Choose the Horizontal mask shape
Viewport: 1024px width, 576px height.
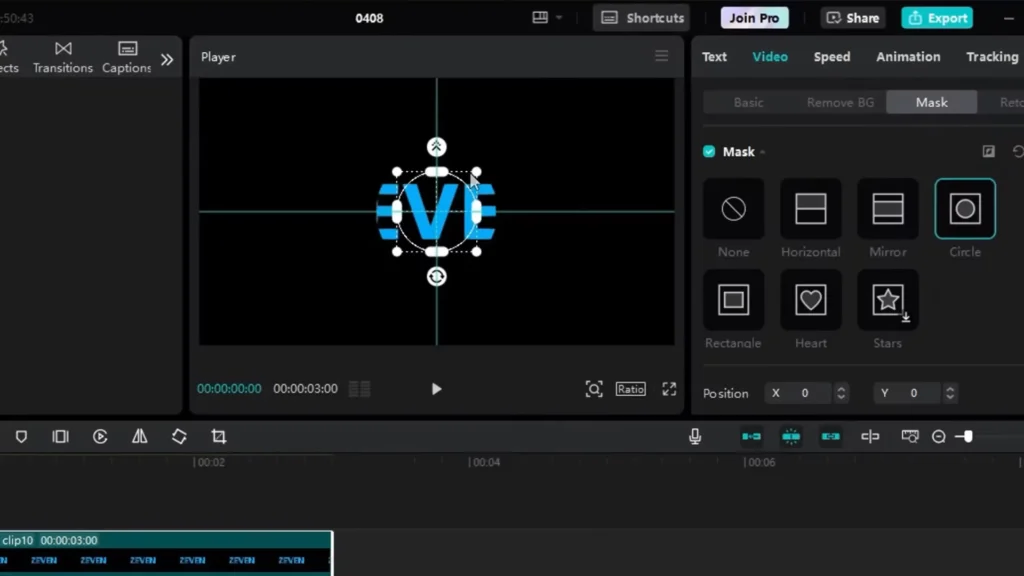click(810, 209)
